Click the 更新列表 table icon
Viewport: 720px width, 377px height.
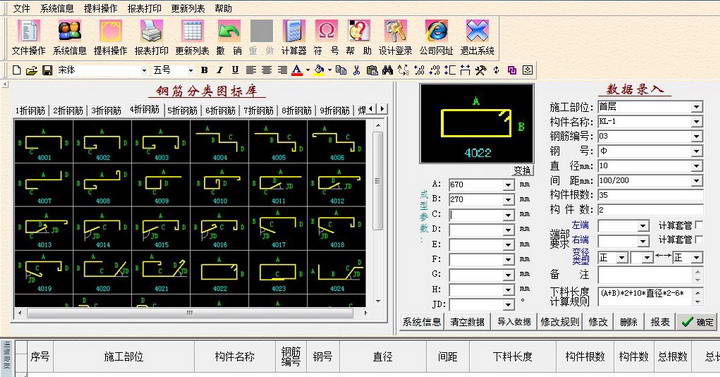click(x=192, y=32)
